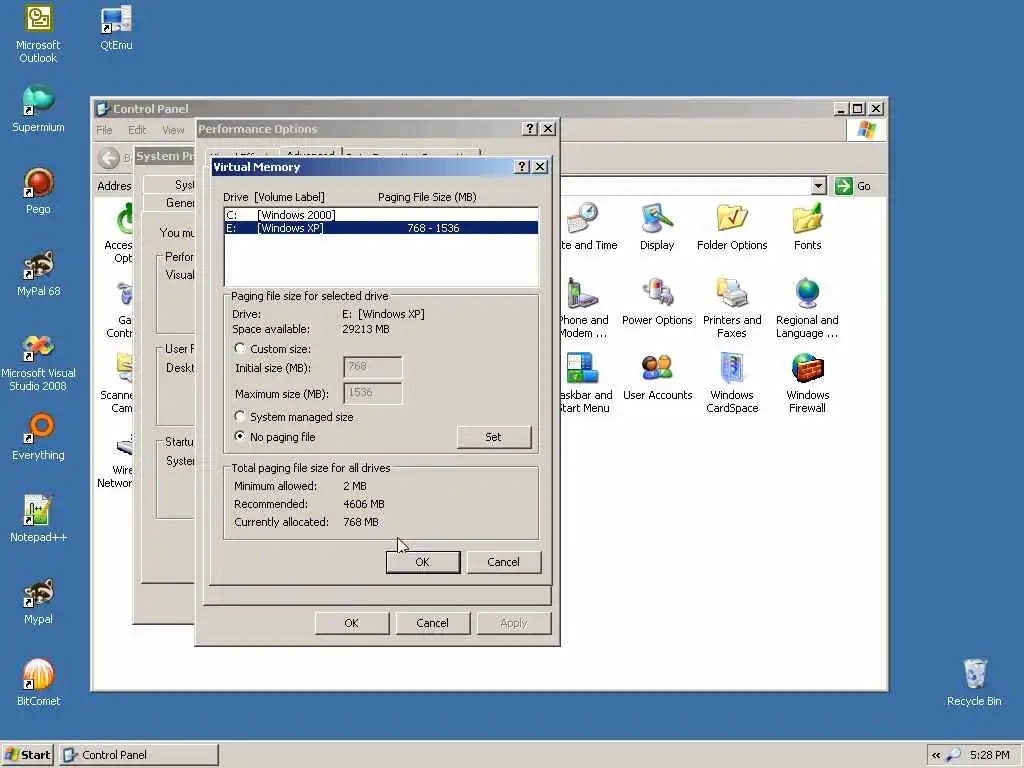The width and height of the screenshot is (1024, 768).
Task: Click Cancel in Virtual Memory dialog
Action: pyautogui.click(x=504, y=562)
